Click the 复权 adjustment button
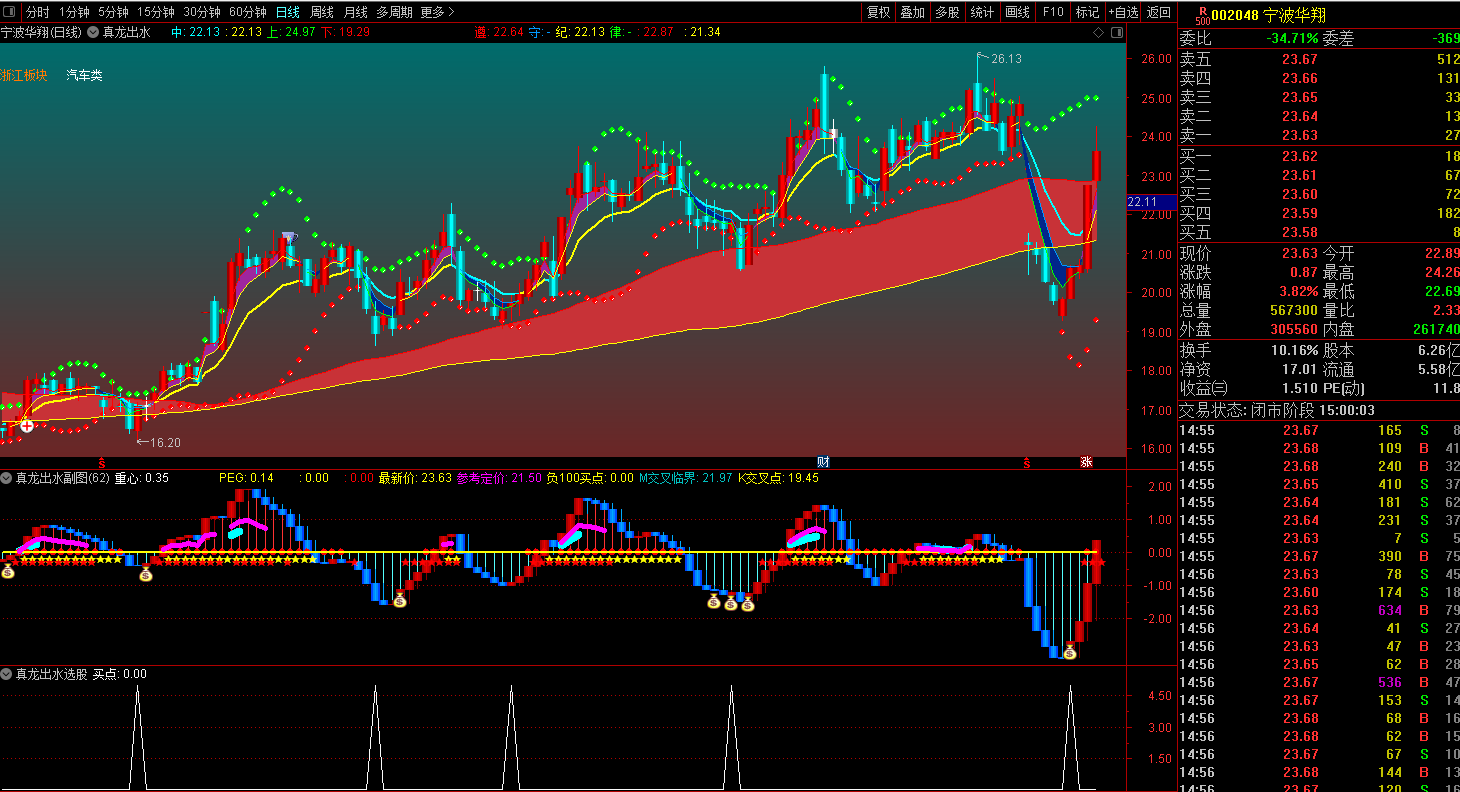The height and width of the screenshot is (792, 1460). tap(878, 12)
